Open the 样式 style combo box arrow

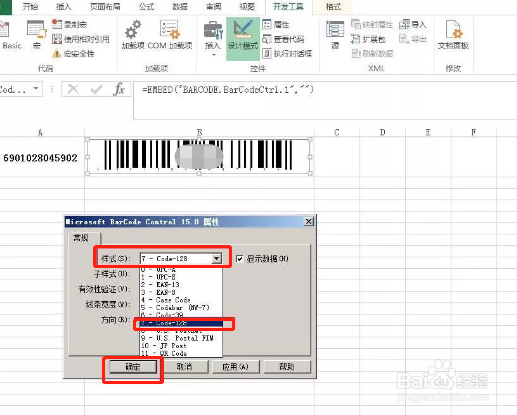pos(217,258)
